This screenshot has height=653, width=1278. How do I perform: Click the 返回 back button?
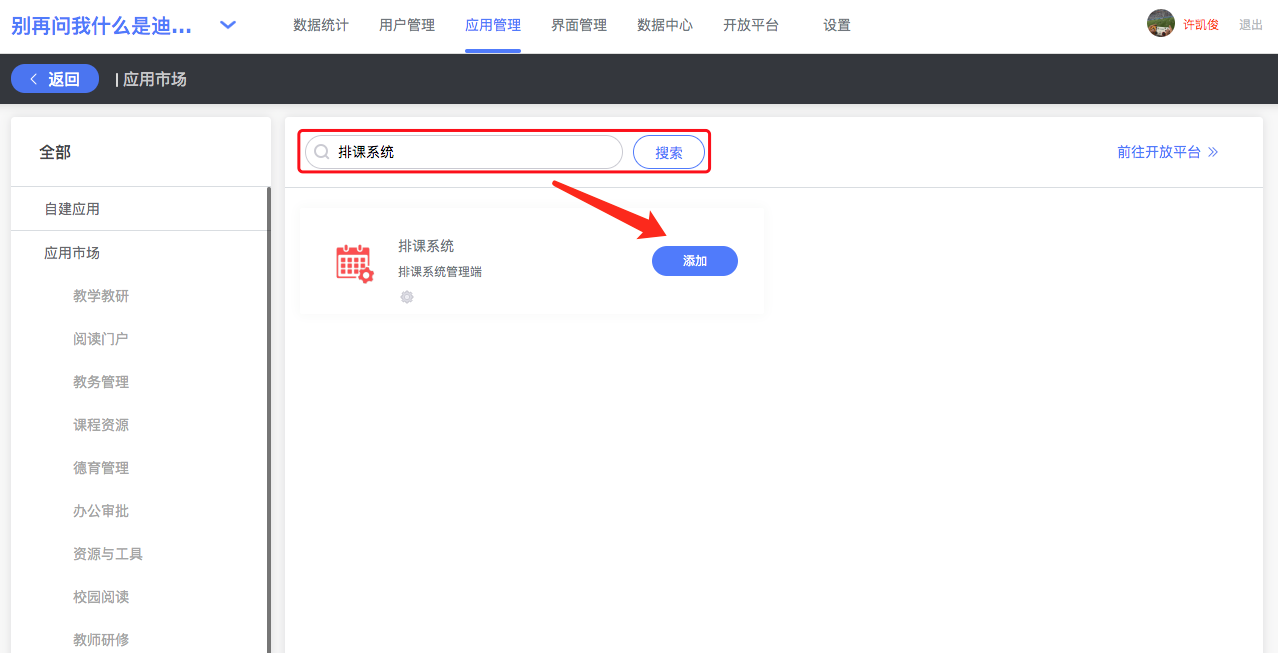pos(55,79)
